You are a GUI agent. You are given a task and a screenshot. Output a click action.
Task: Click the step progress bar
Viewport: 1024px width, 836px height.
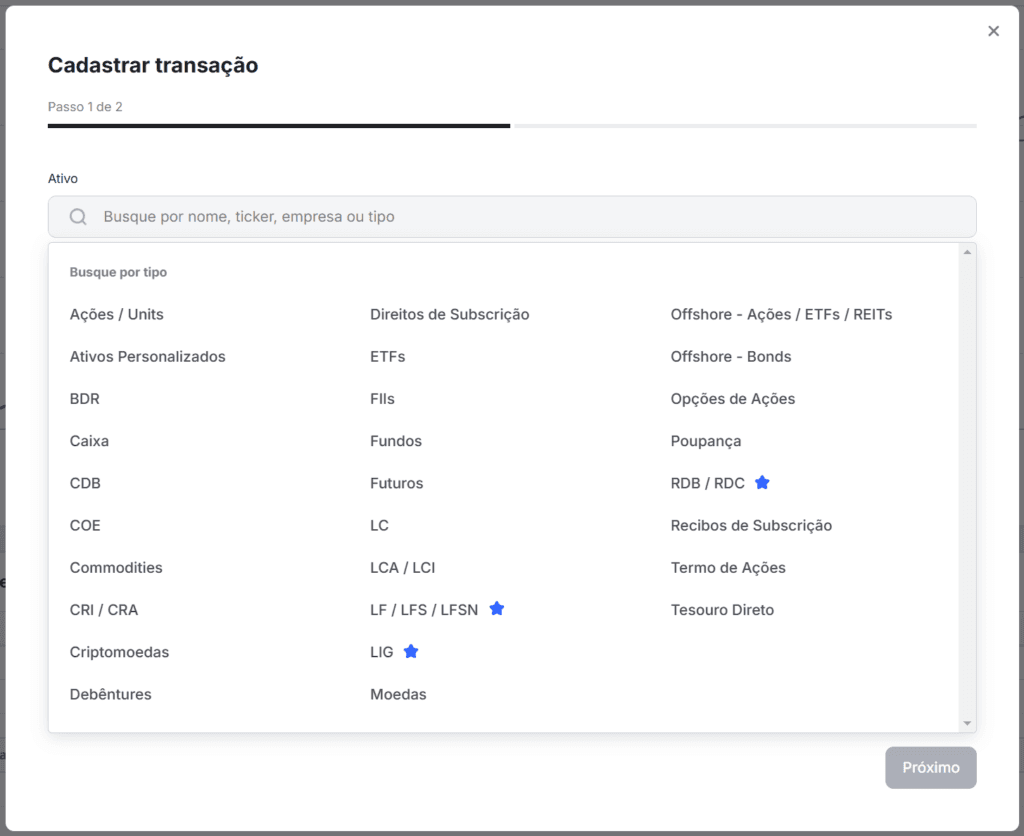512,126
